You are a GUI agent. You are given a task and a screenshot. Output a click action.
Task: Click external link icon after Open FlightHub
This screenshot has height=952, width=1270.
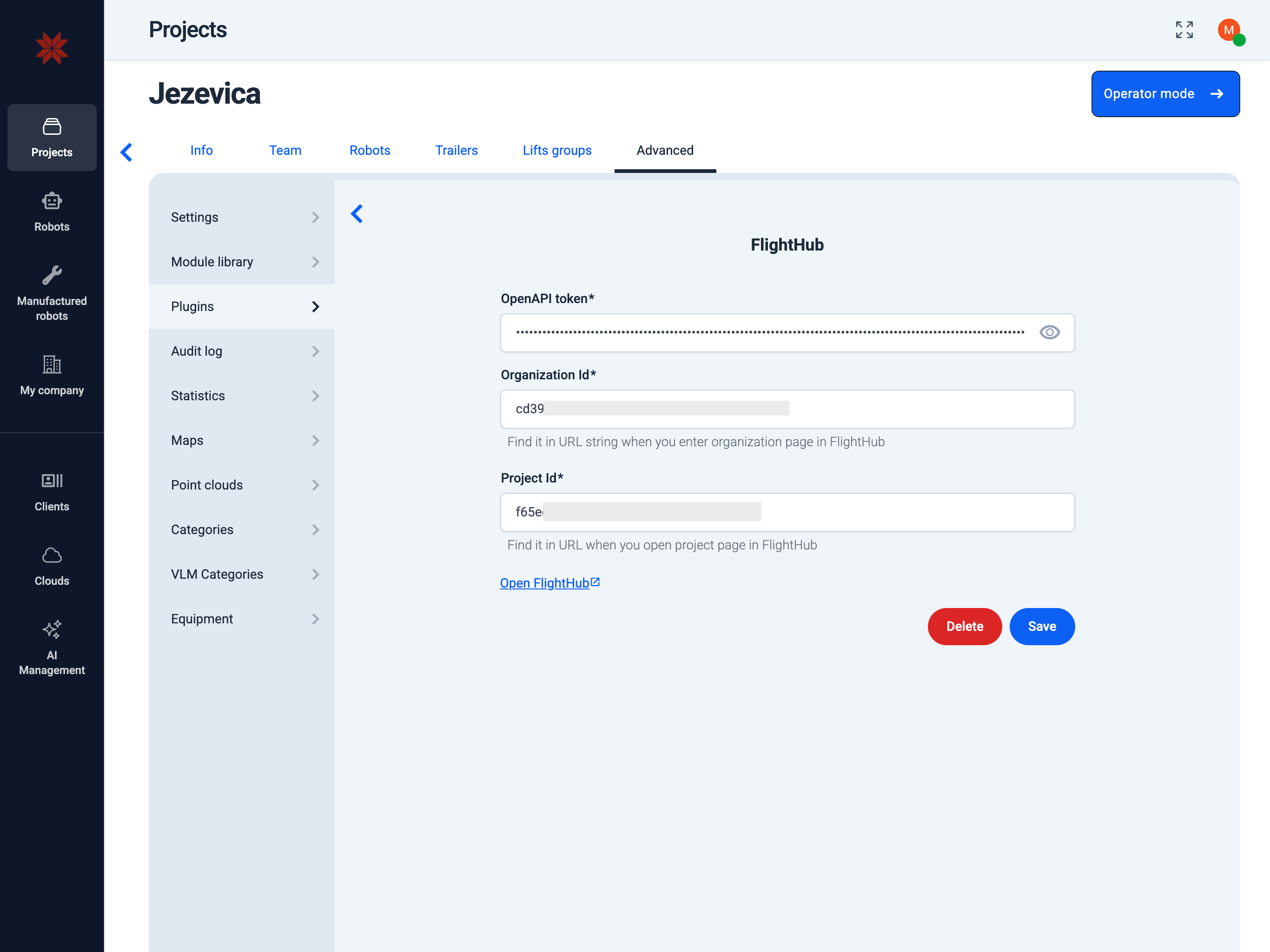point(595,582)
